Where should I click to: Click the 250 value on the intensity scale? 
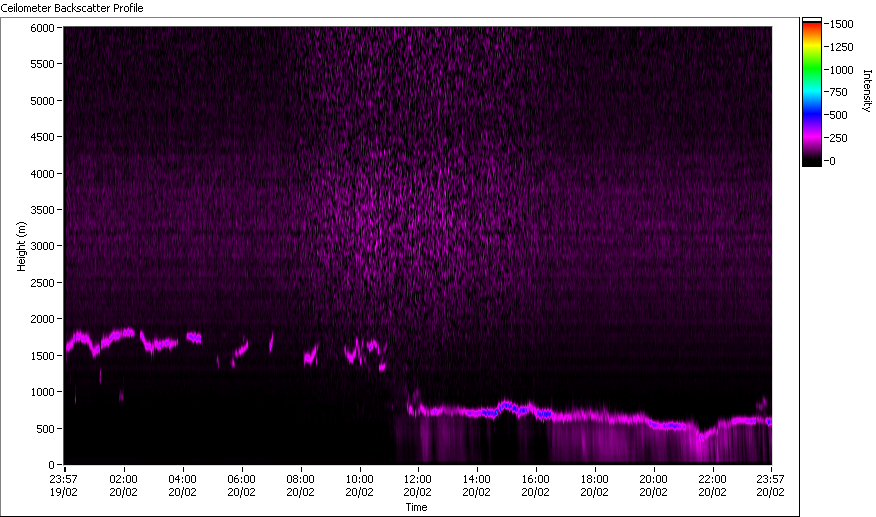coord(839,138)
